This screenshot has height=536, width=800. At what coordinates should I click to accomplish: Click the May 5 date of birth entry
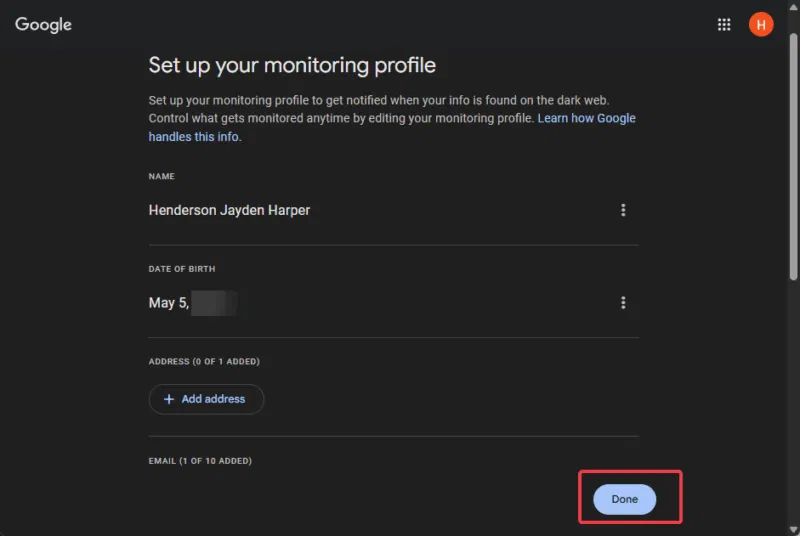pos(168,303)
